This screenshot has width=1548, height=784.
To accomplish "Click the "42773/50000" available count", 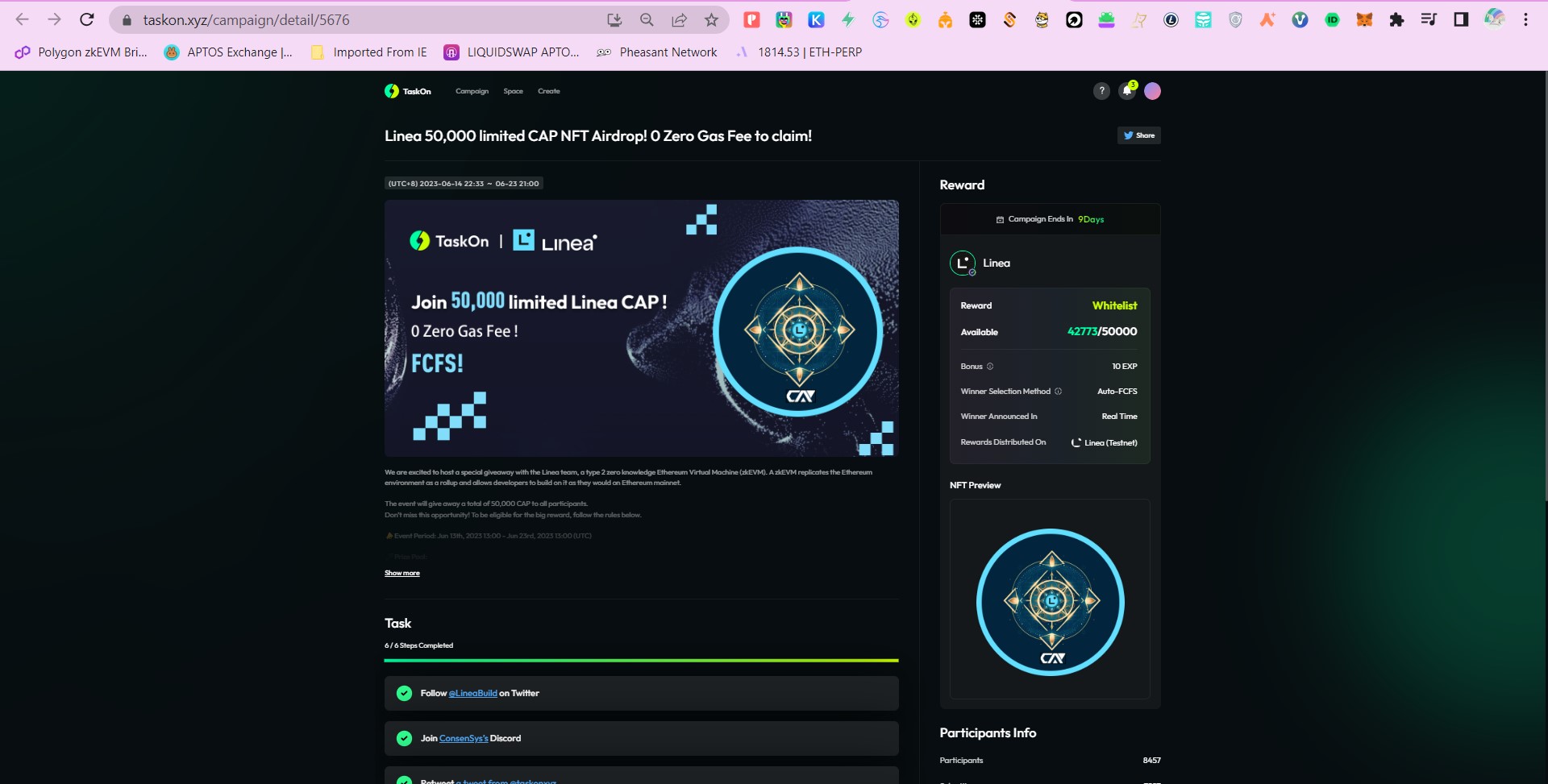I will (1102, 332).
